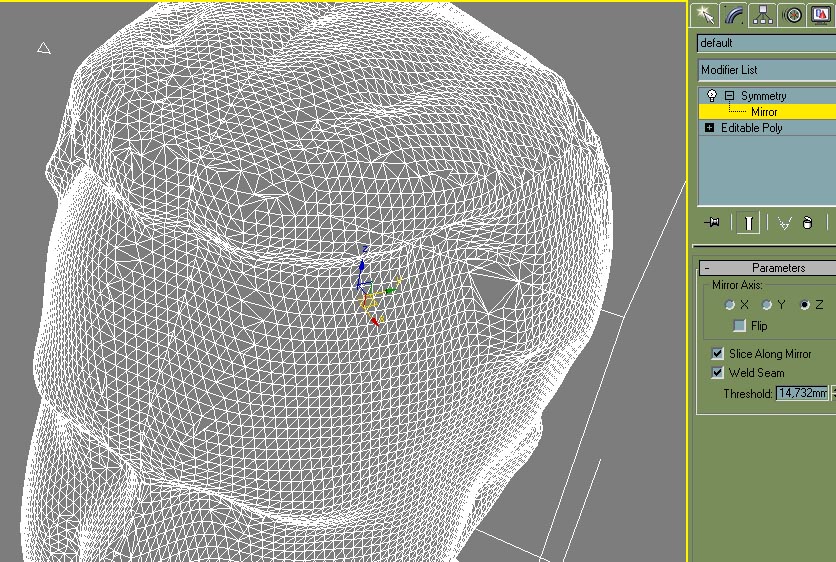Open the Modifier List dropdown
The image size is (836, 562).
(767, 70)
